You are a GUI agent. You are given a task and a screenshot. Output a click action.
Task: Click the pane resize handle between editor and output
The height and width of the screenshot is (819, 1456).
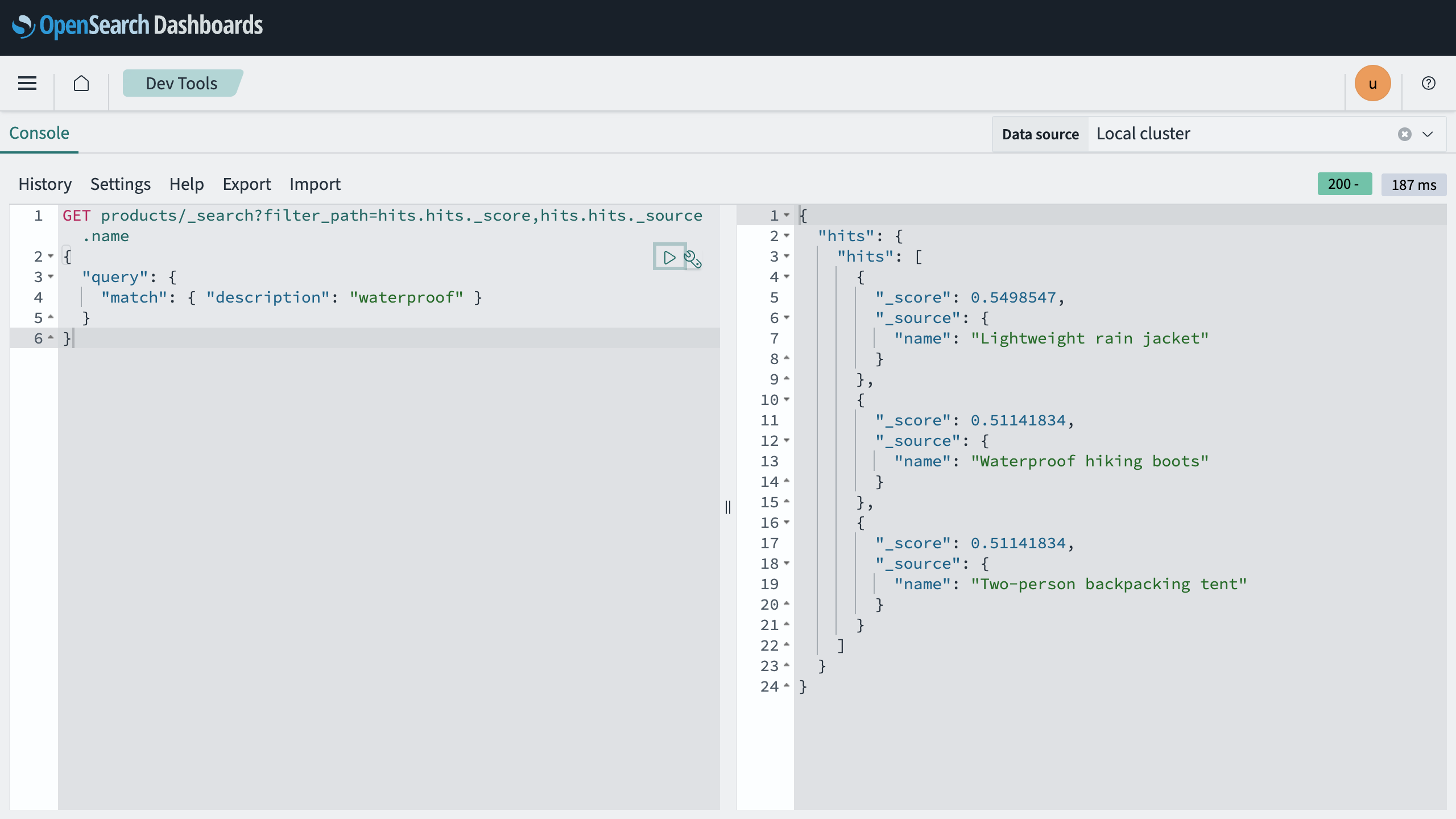pyautogui.click(x=728, y=507)
